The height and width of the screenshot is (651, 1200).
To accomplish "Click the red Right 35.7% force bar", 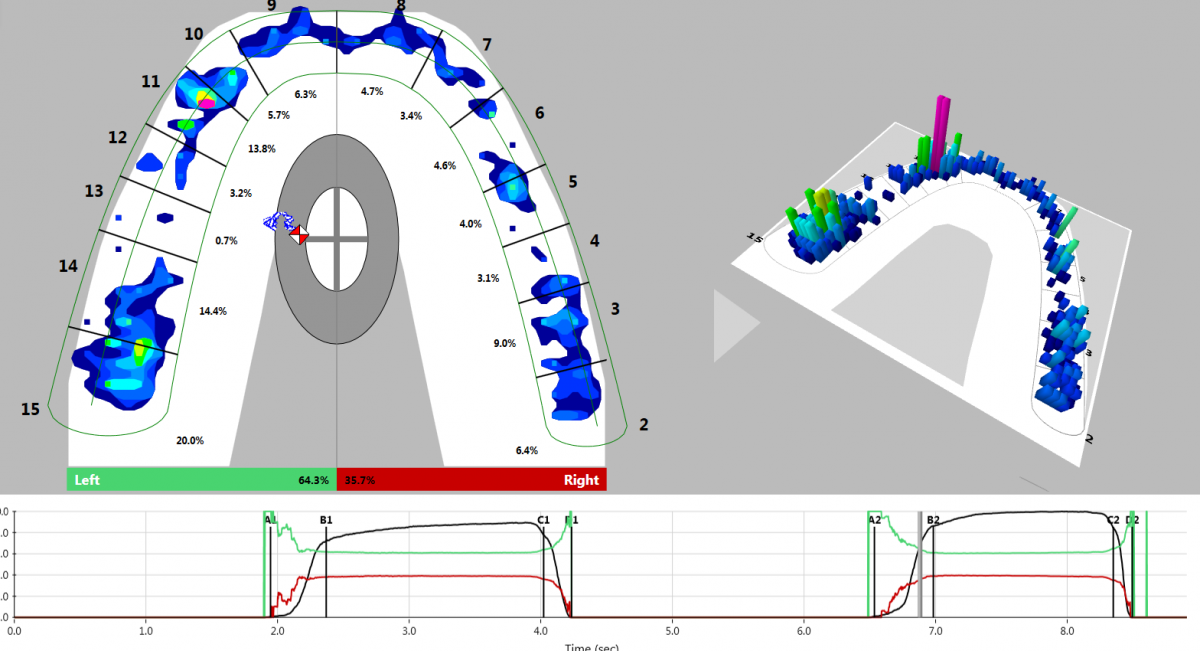I will pyautogui.click(x=470, y=480).
